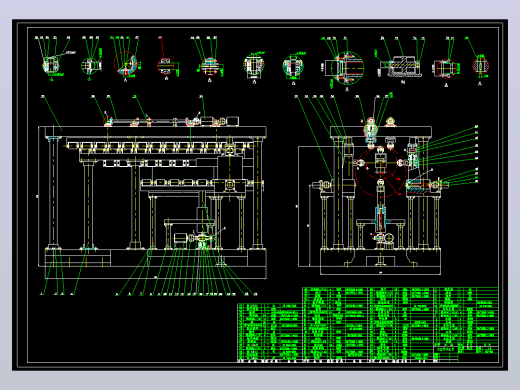Select the largest circular detail view in top row
520x390 pixels.
[x=349, y=68]
